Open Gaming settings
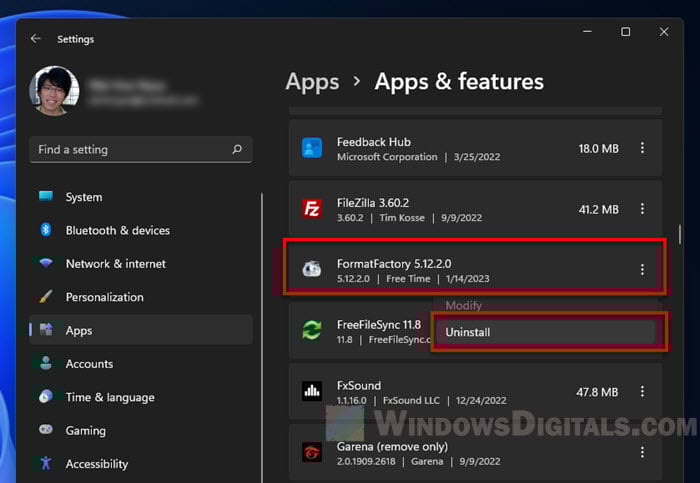Image resolution: width=700 pixels, height=483 pixels. tap(141, 430)
